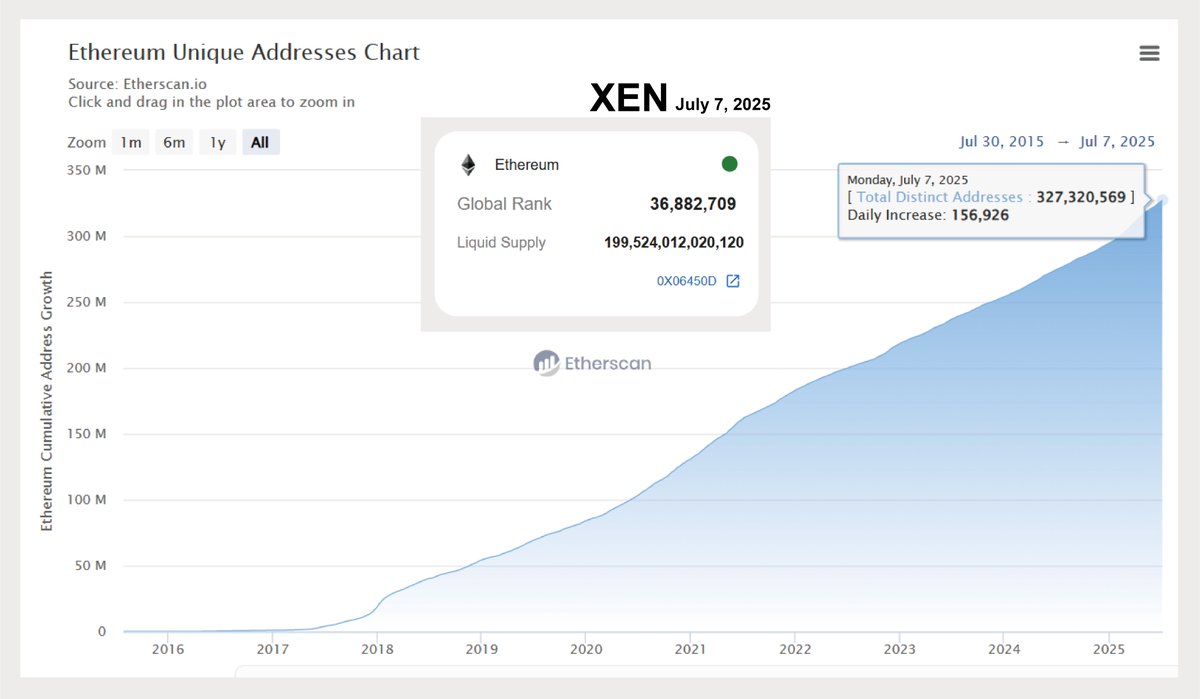
Task: Click the Ethereum diamond logo in card
Action: pyautogui.click(x=468, y=165)
